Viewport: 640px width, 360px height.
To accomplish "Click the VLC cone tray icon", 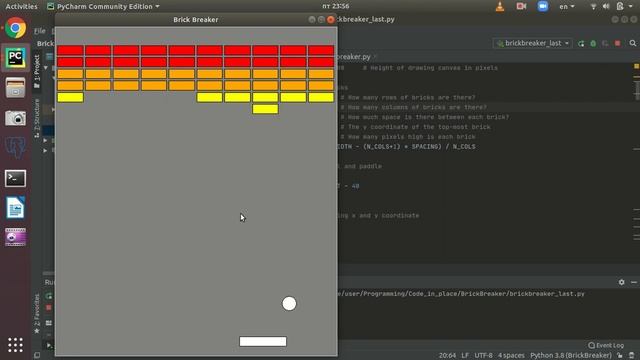I will [500, 7].
